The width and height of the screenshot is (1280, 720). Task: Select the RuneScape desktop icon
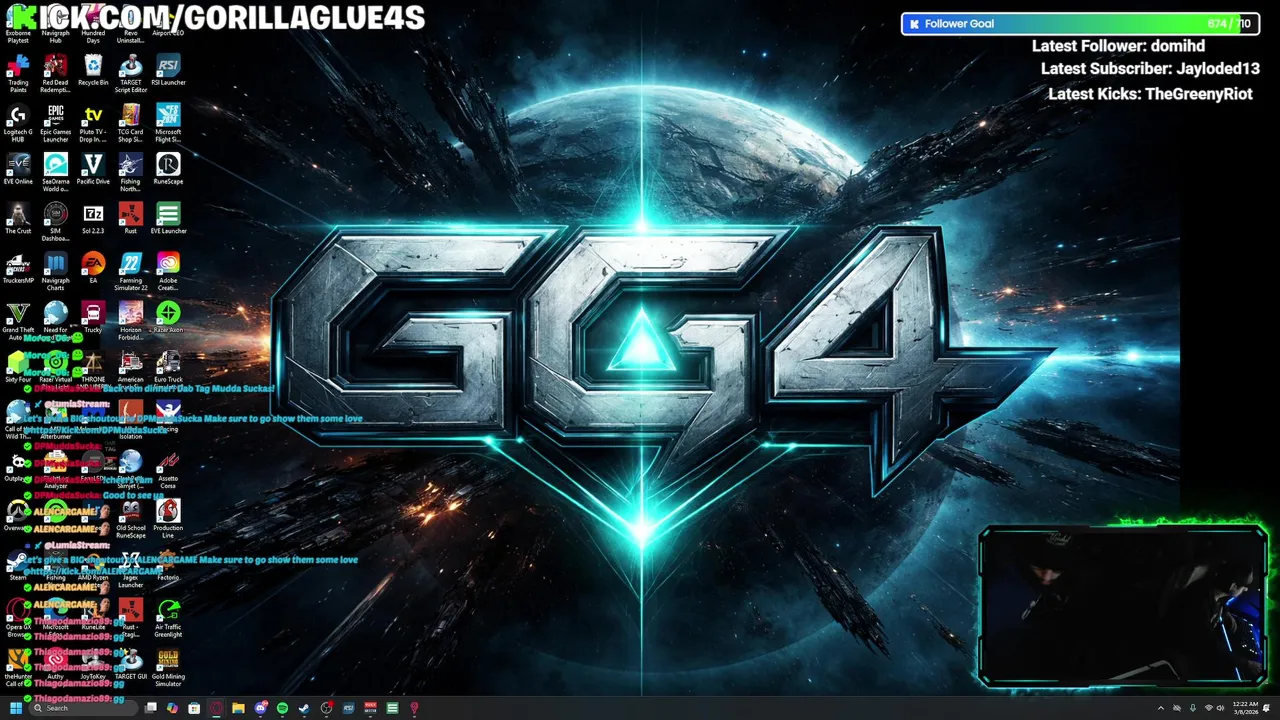[168, 168]
